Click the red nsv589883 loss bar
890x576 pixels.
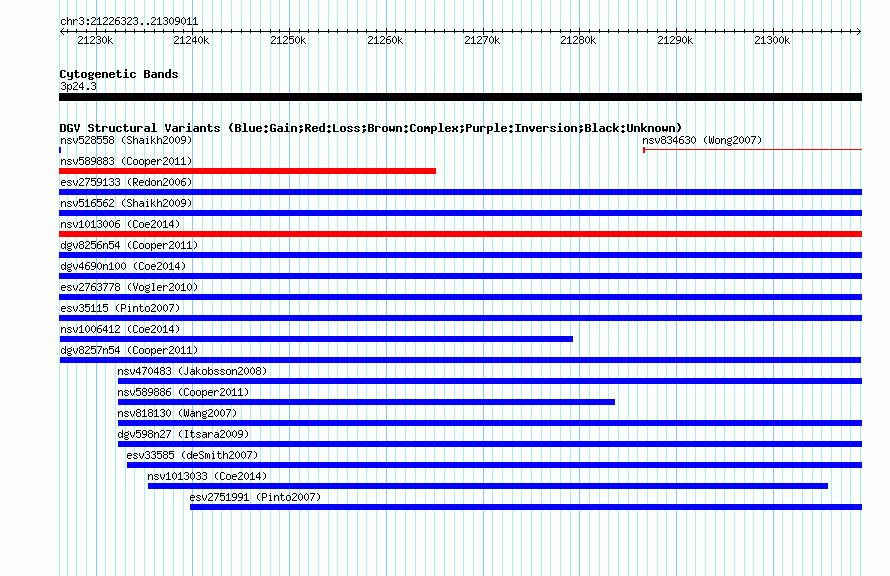point(247,171)
